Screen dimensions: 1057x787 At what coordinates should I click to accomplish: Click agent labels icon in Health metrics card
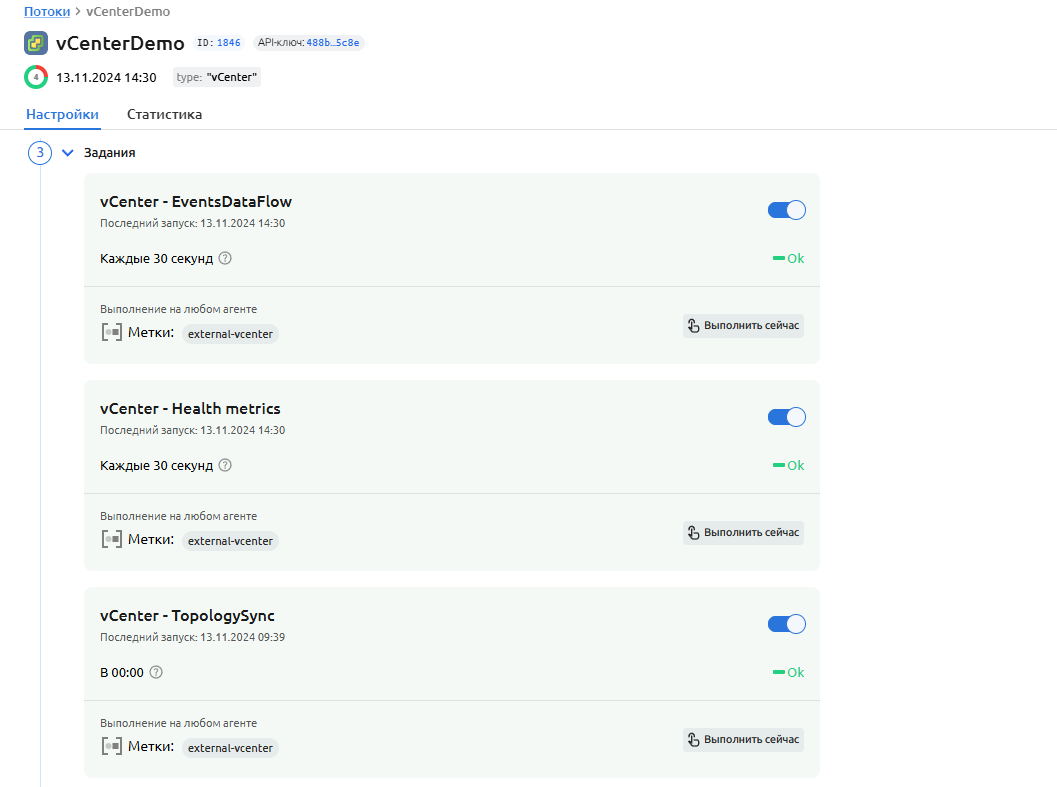point(112,539)
